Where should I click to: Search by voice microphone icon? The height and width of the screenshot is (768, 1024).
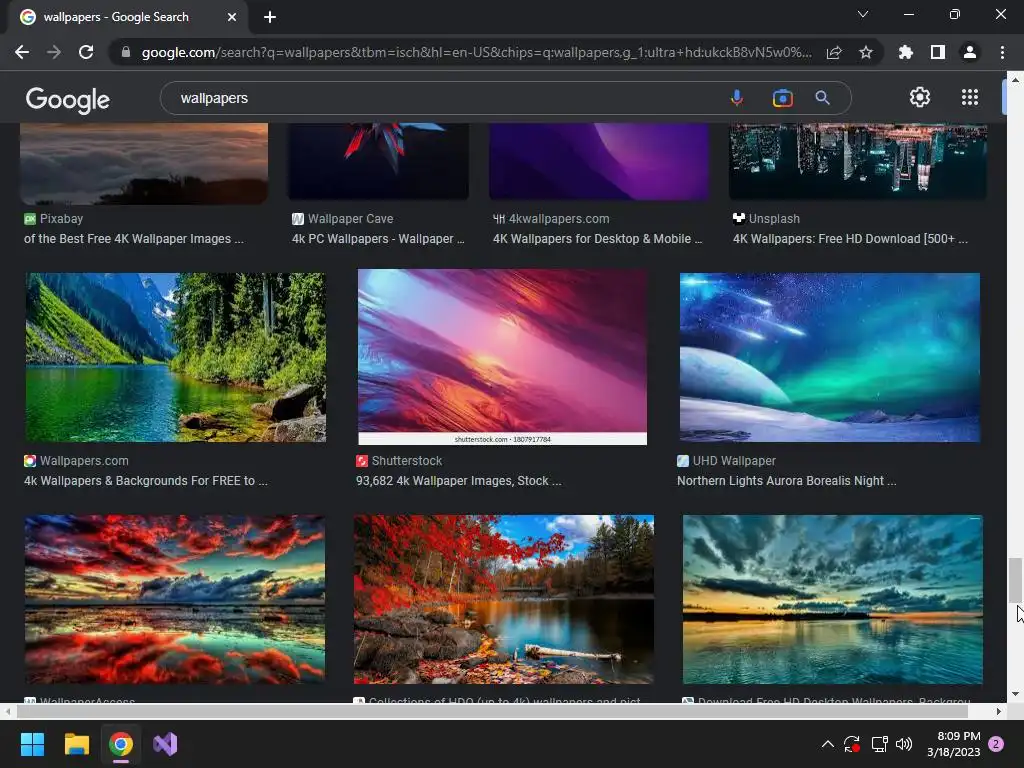point(737,98)
